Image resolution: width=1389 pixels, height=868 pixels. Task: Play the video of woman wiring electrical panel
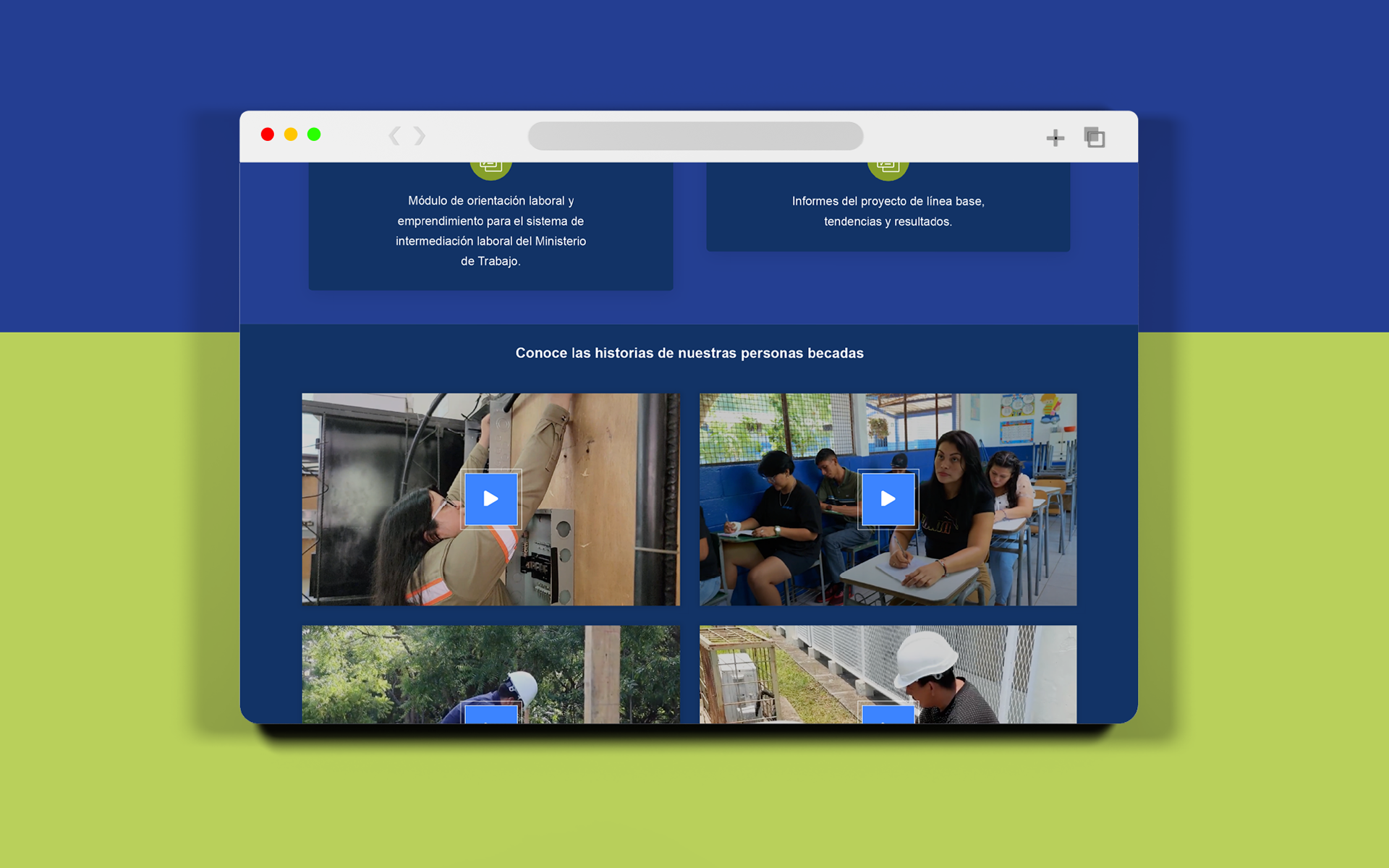pyautogui.click(x=490, y=499)
